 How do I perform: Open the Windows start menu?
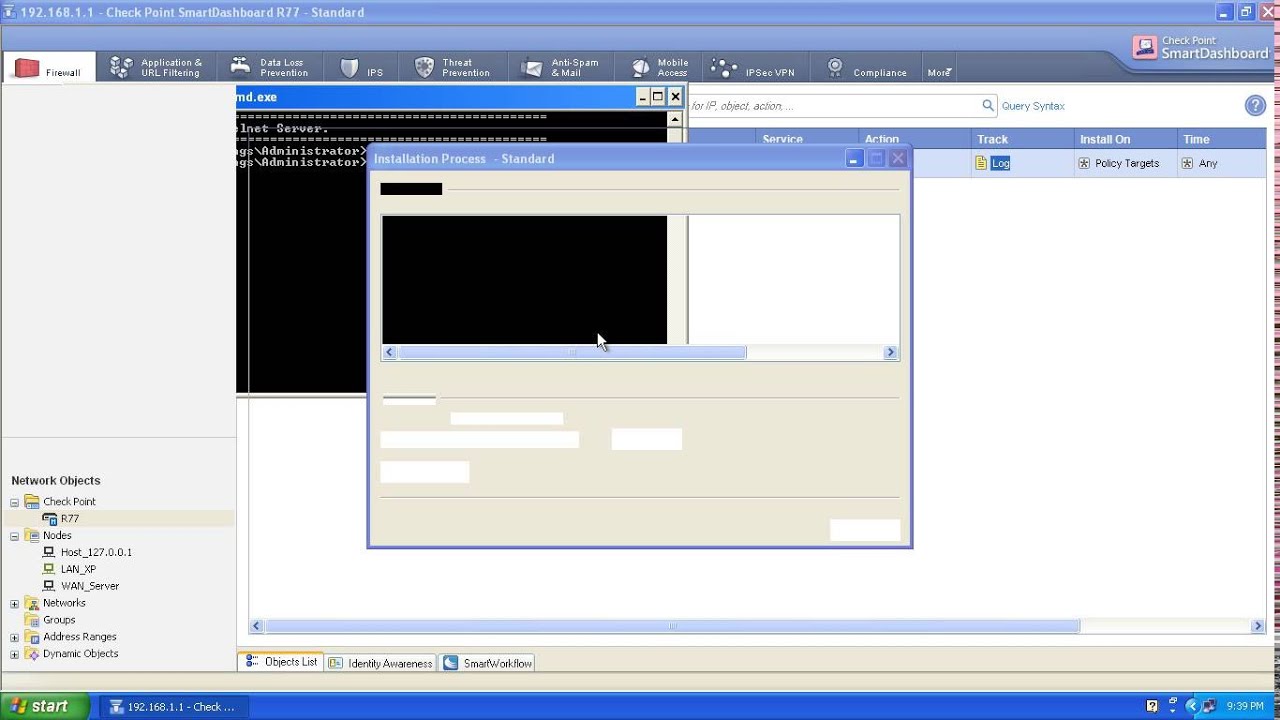(x=44, y=706)
